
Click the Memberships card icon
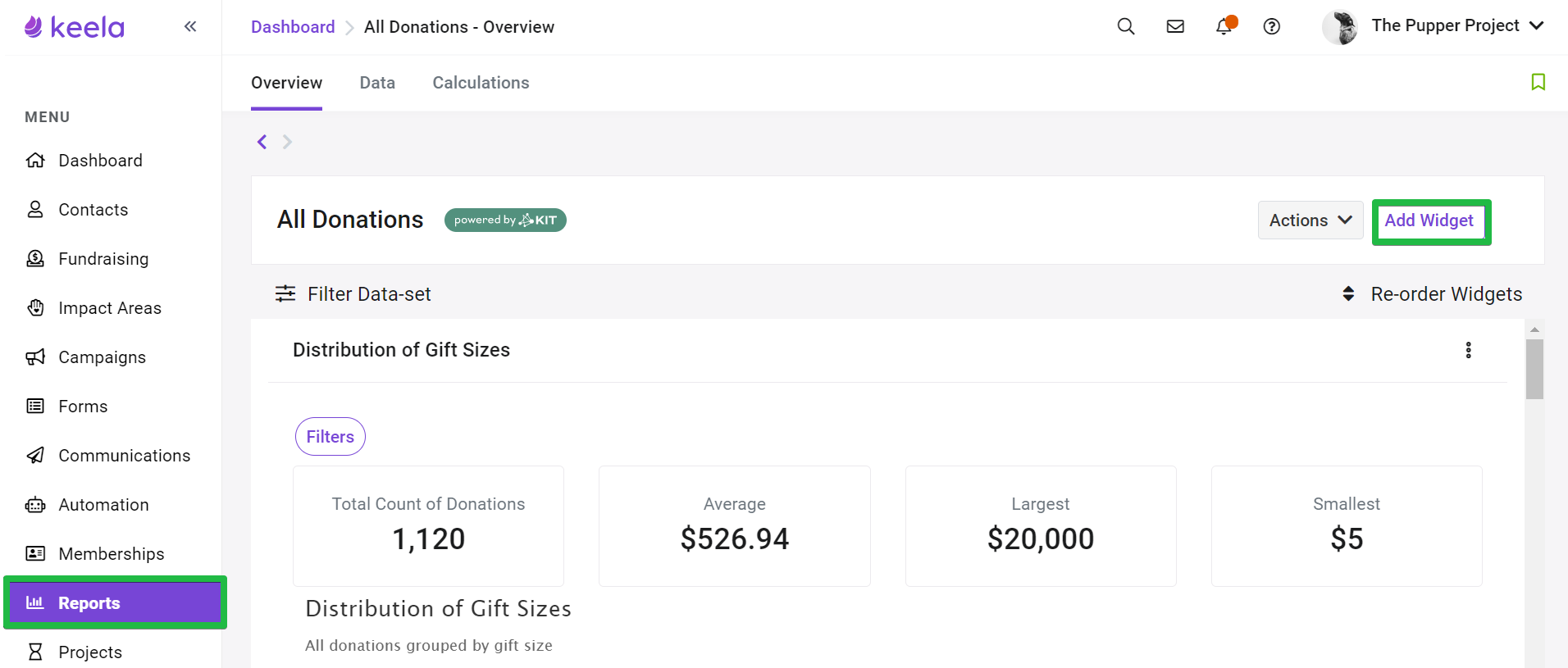pos(35,553)
